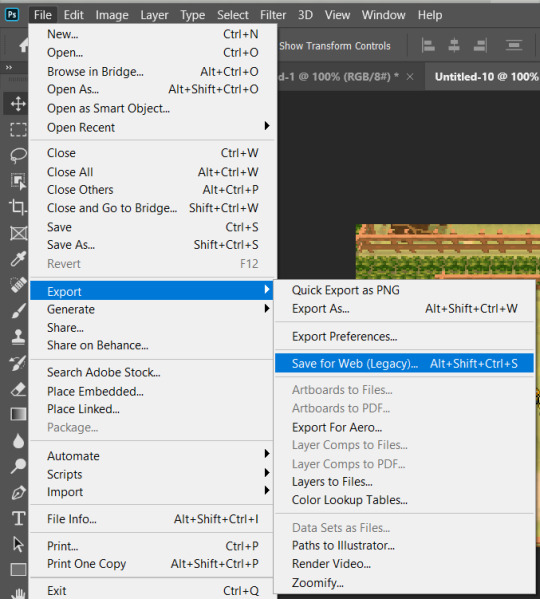This screenshot has height=599, width=540.
Task: Select the Object Selection tool
Action: 18,181
